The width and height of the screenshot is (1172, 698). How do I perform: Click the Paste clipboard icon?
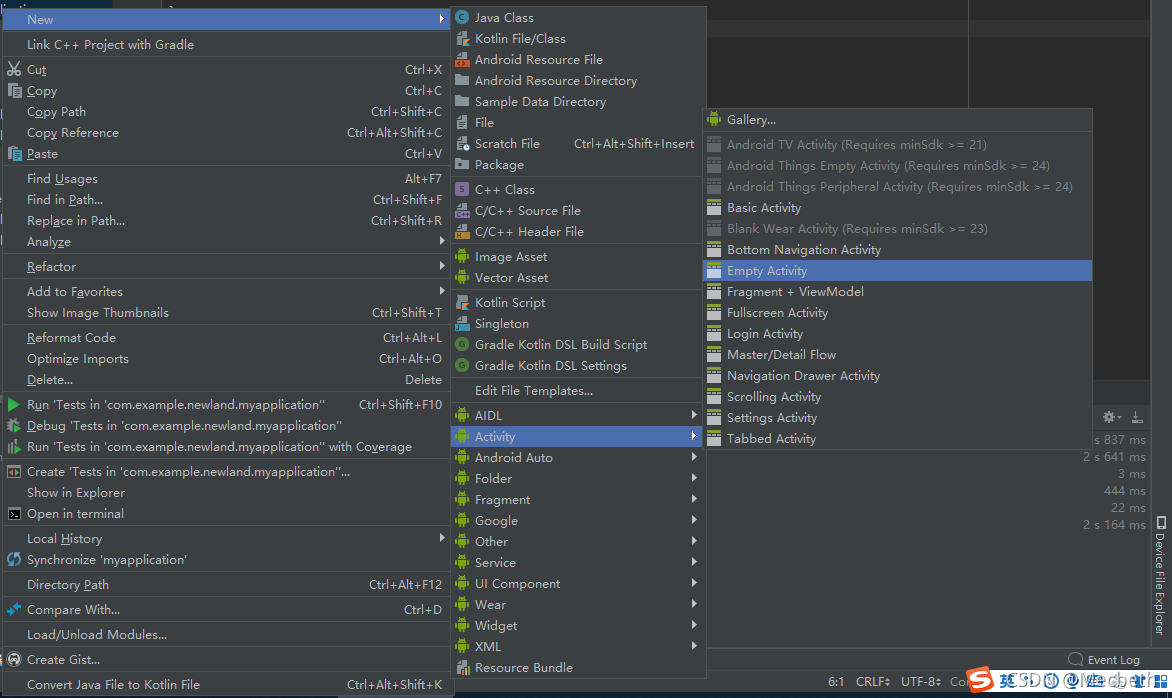[x=14, y=153]
